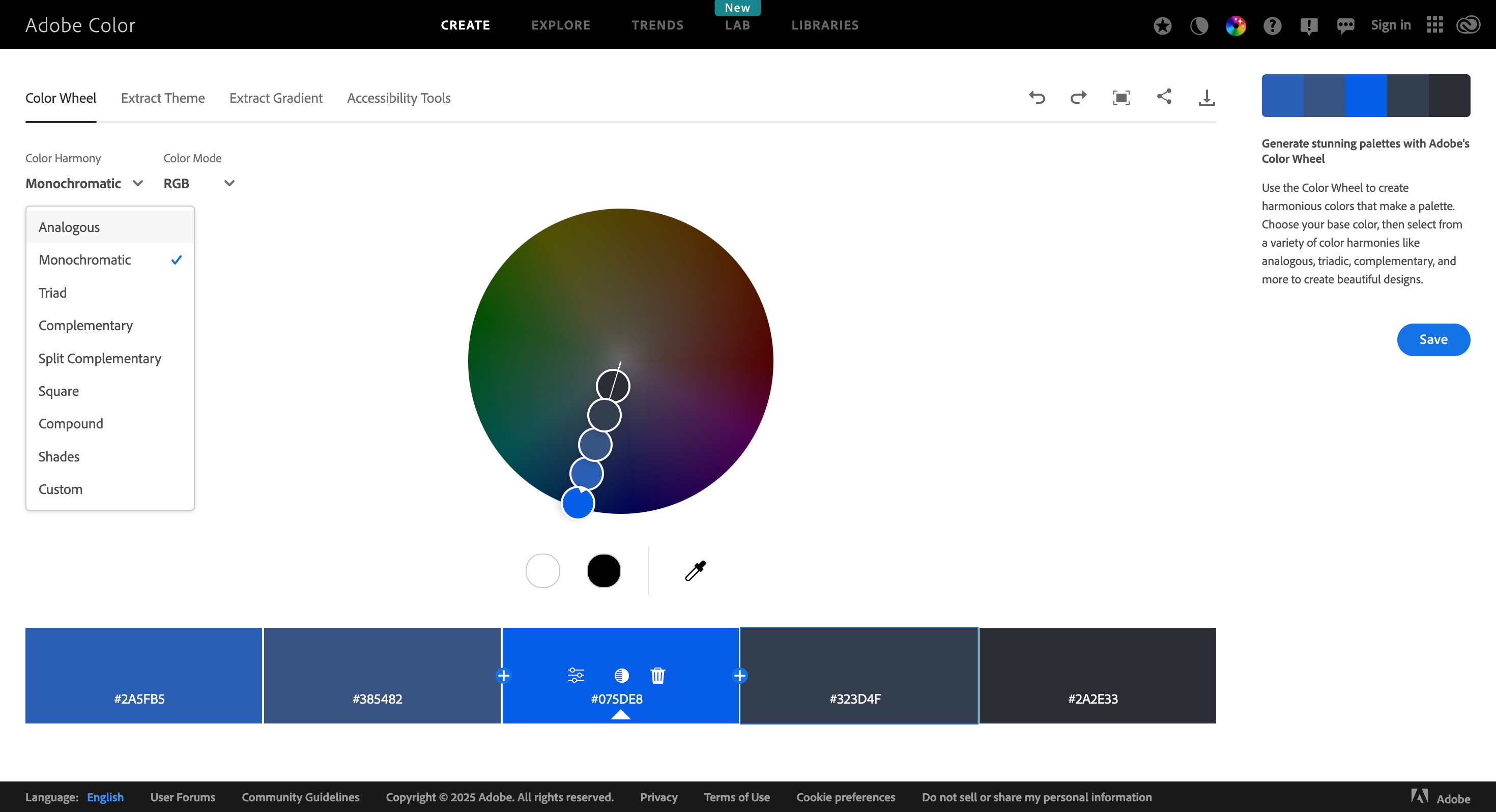Click the bright blue handle on wheel

(x=578, y=503)
